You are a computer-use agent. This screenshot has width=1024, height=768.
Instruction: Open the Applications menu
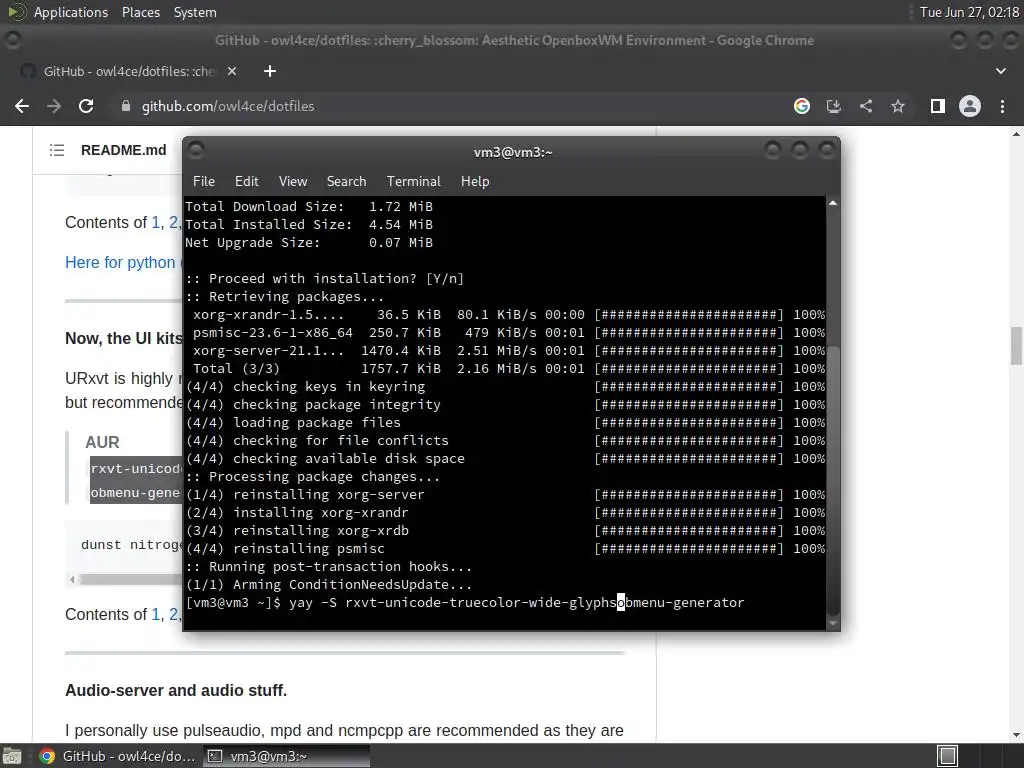click(x=71, y=12)
